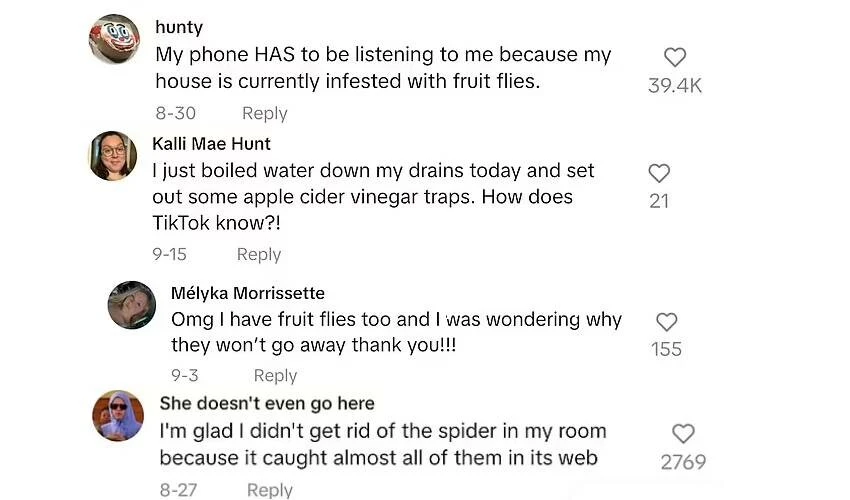The width and height of the screenshot is (850, 500).
Task: Reply to Mélyka Morrissette's comment
Action: click(x=275, y=375)
